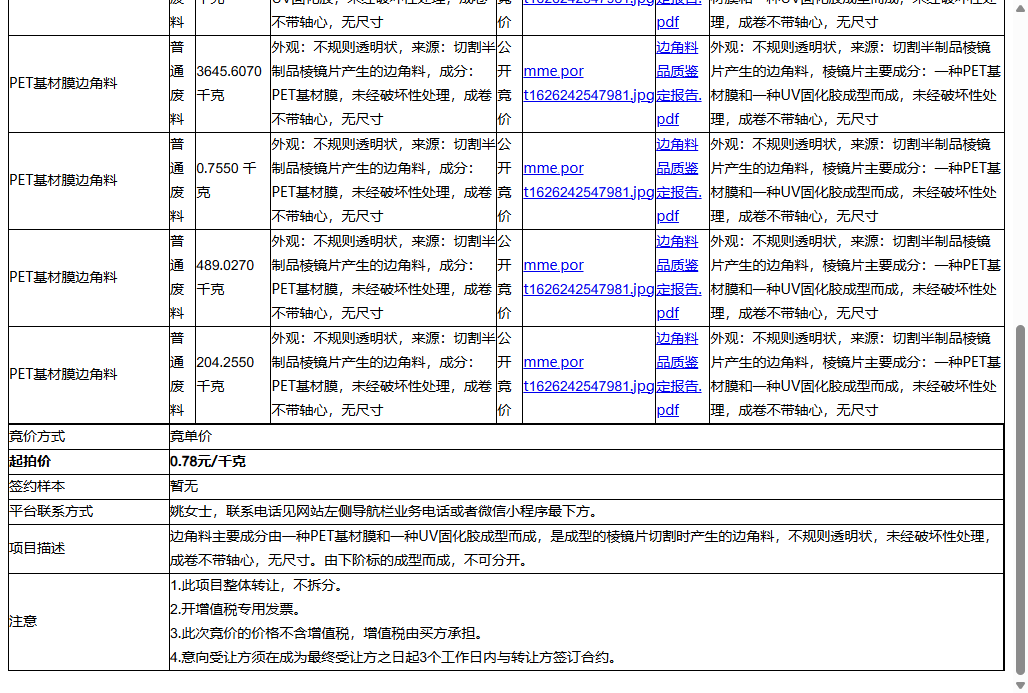Click 普通废料 in the 489.0270 千克 row
The image size is (1028, 693).
(177, 277)
